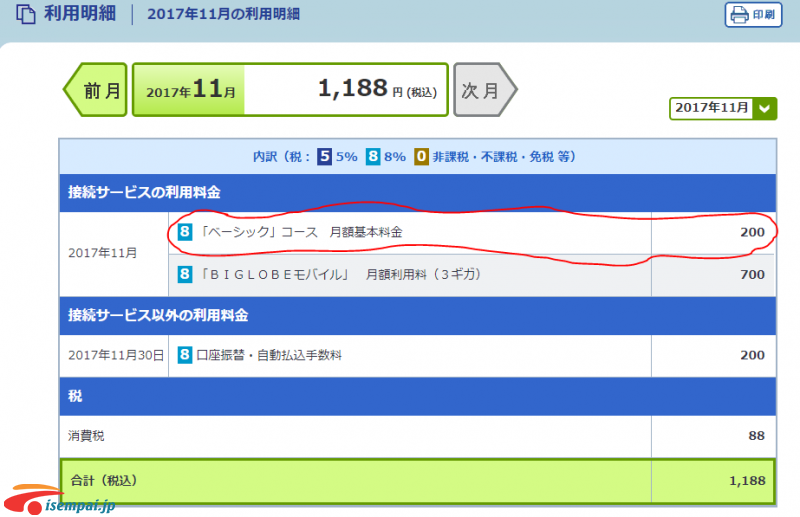Click the printer icon in print button

point(739,14)
